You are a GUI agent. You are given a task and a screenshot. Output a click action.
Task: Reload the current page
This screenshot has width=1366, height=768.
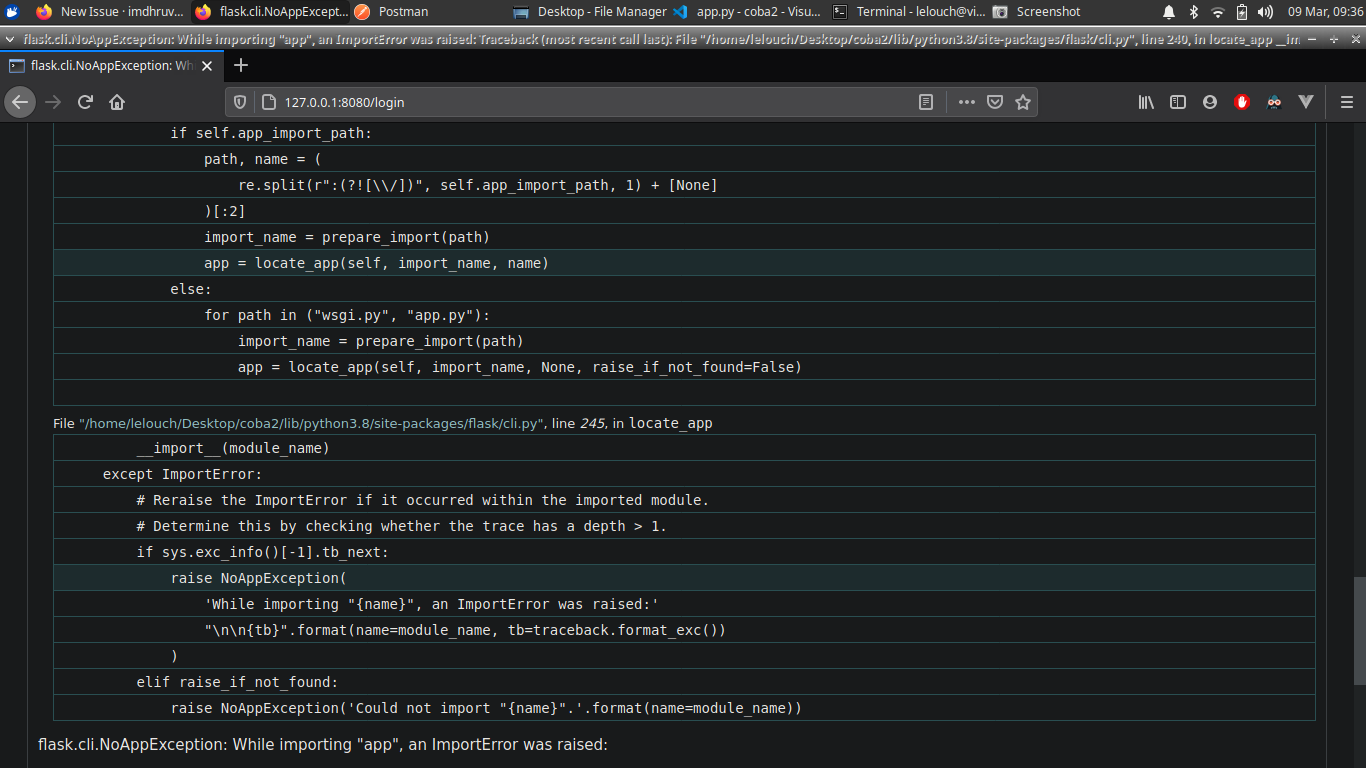click(x=85, y=101)
